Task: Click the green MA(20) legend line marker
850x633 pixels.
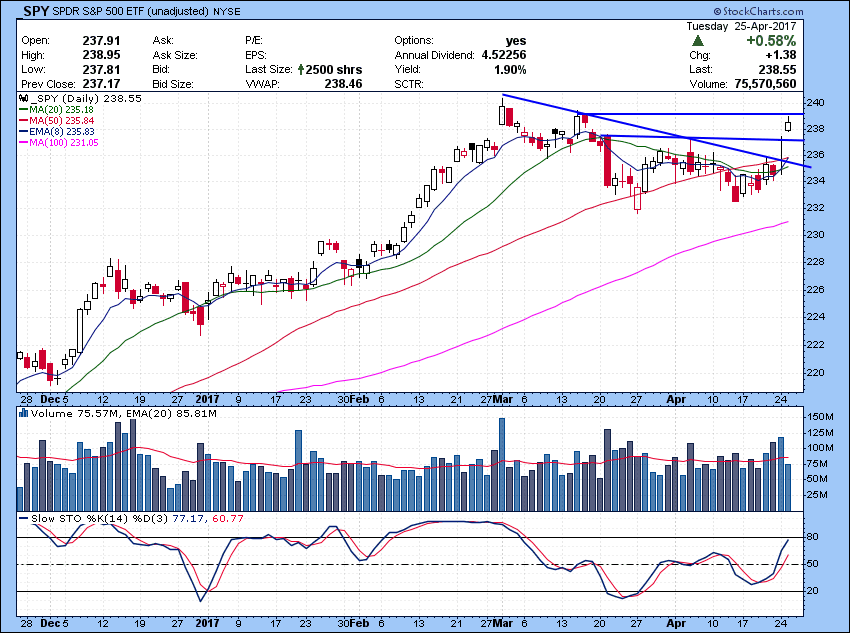Action: (23, 109)
